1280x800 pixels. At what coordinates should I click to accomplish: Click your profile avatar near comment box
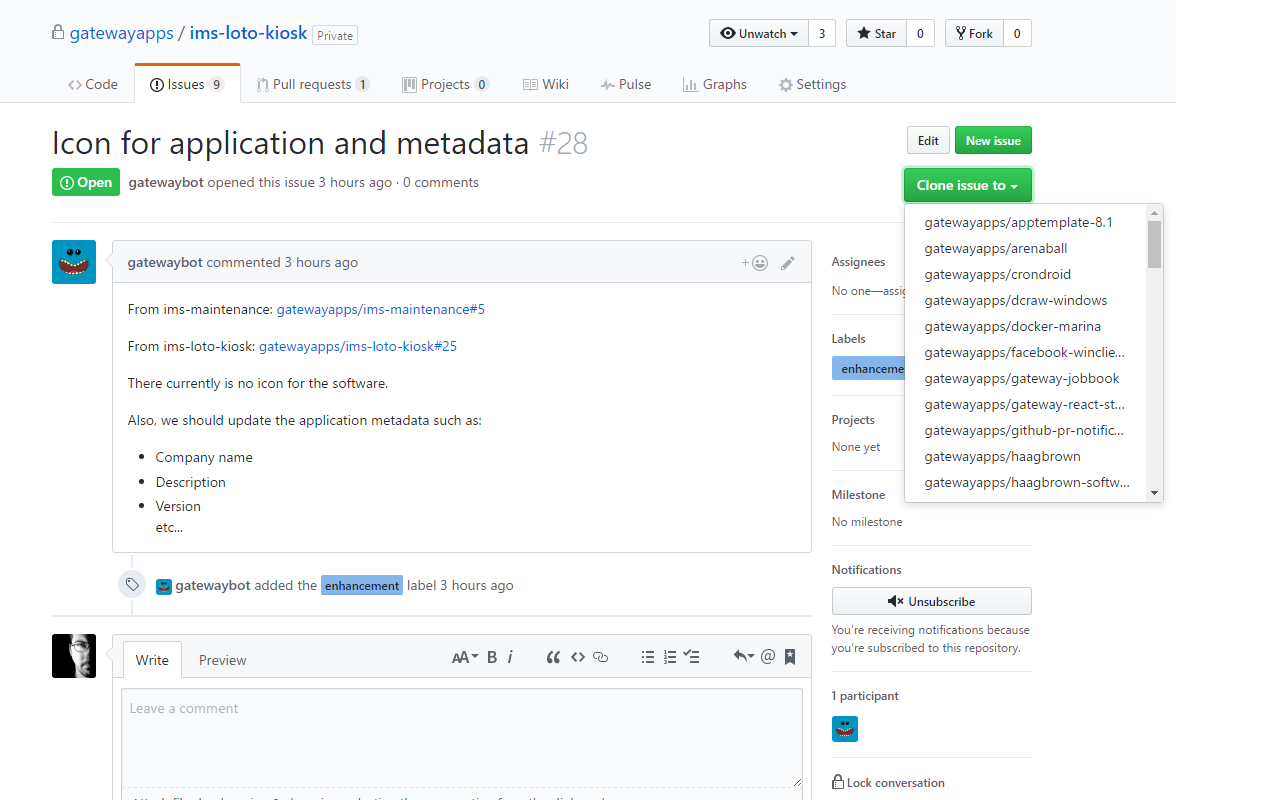coord(74,656)
